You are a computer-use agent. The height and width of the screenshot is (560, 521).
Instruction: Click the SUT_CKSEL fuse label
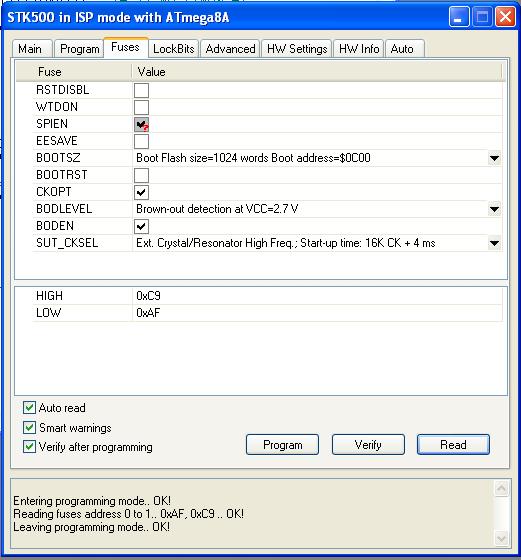point(67,243)
